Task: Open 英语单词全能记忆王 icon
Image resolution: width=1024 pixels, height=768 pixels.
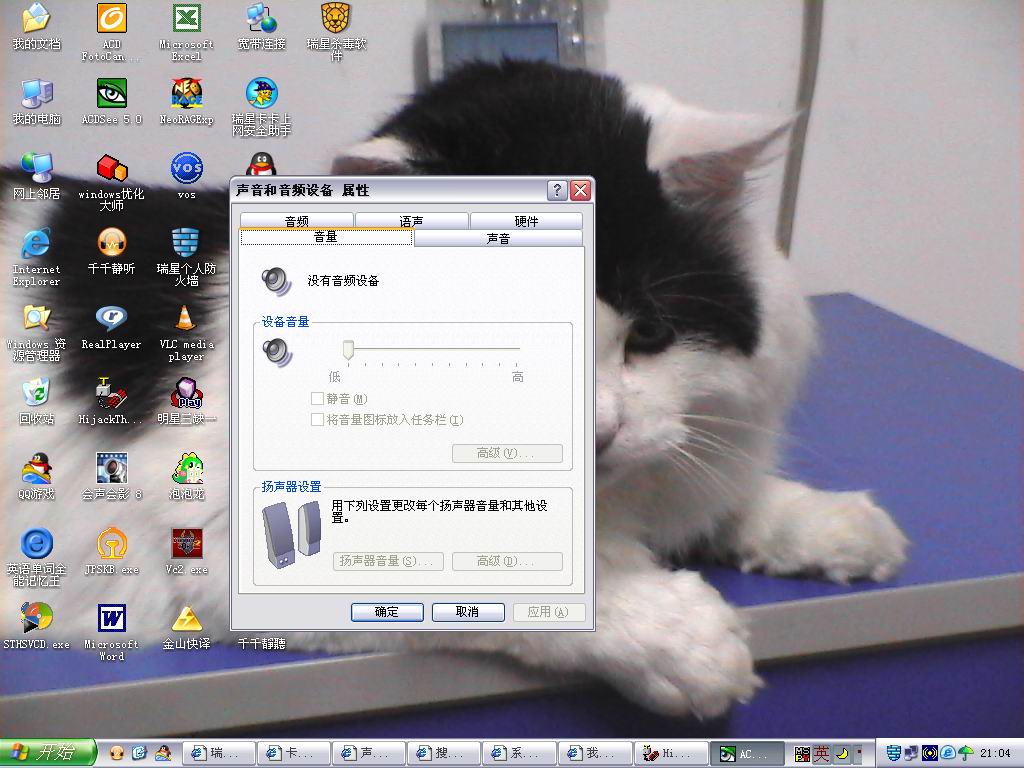Action: point(37,558)
